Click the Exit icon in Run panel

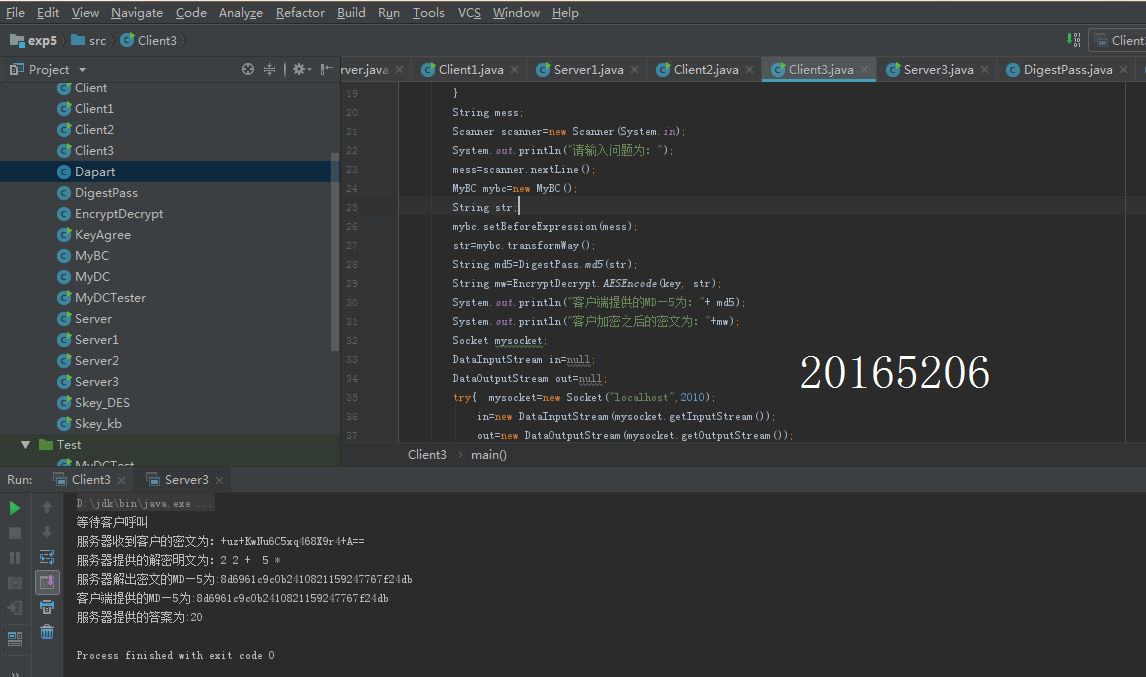[x=15, y=608]
